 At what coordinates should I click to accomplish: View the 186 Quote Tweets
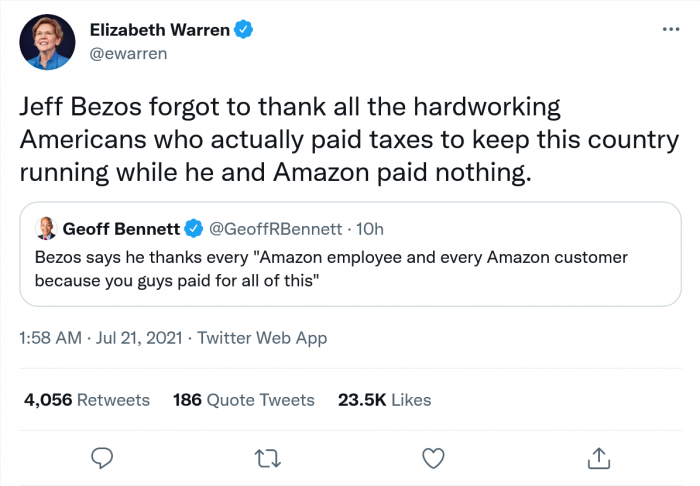tap(243, 400)
